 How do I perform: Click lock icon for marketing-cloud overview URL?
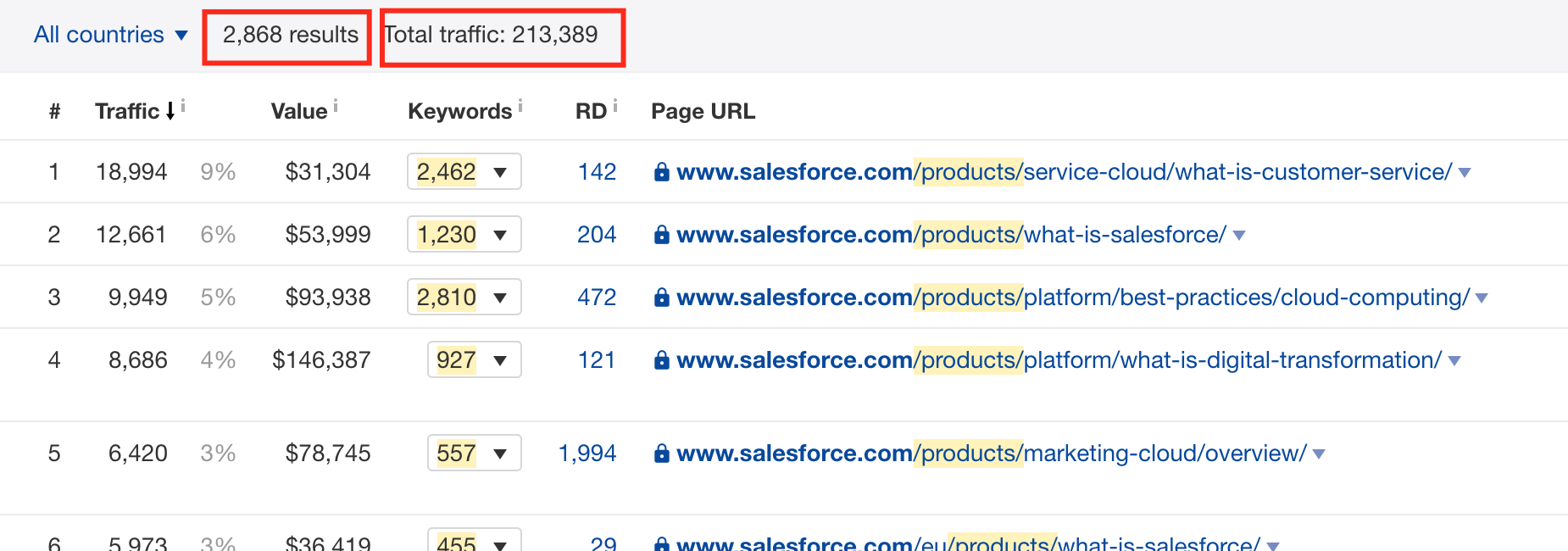[x=662, y=454]
